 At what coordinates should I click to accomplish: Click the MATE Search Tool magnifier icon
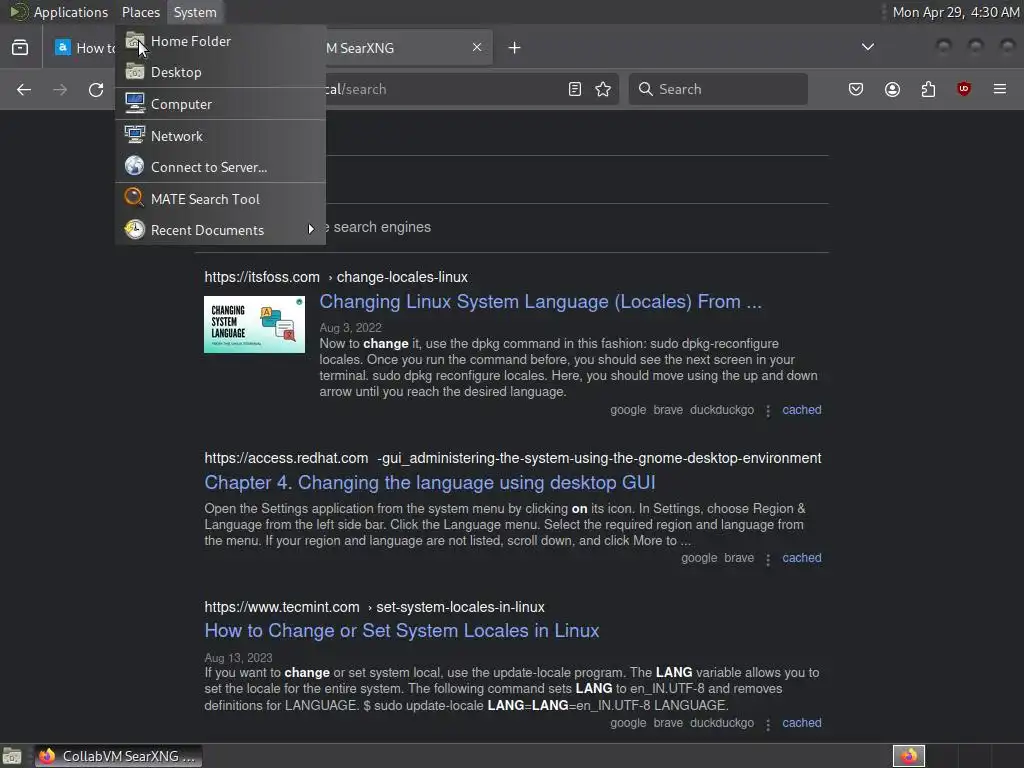tap(135, 198)
